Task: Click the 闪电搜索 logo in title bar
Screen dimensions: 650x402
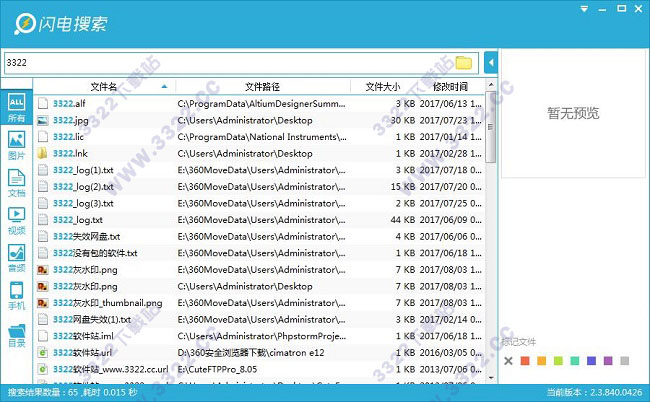Action: (x=61, y=24)
